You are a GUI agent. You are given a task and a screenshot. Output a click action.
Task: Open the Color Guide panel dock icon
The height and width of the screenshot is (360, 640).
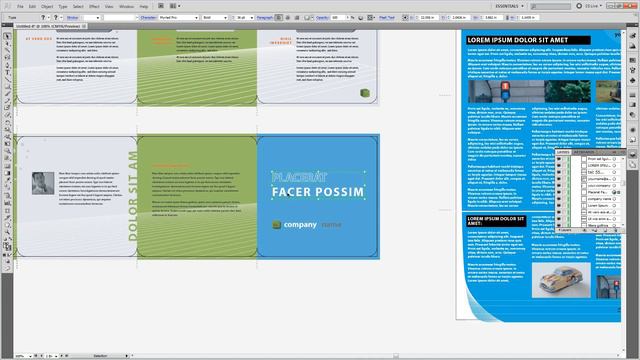tap(632, 46)
